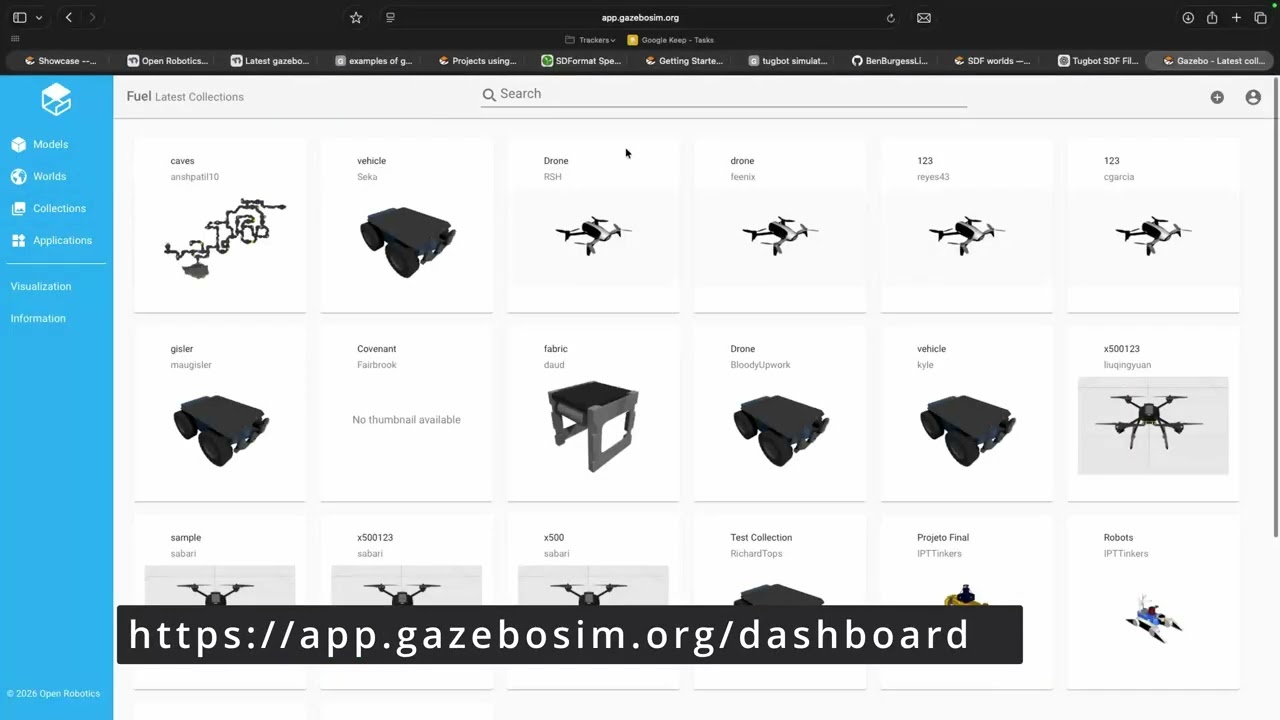Open the Google Keep - Tasks bookmark
The height and width of the screenshot is (720, 1280).
[670, 40]
